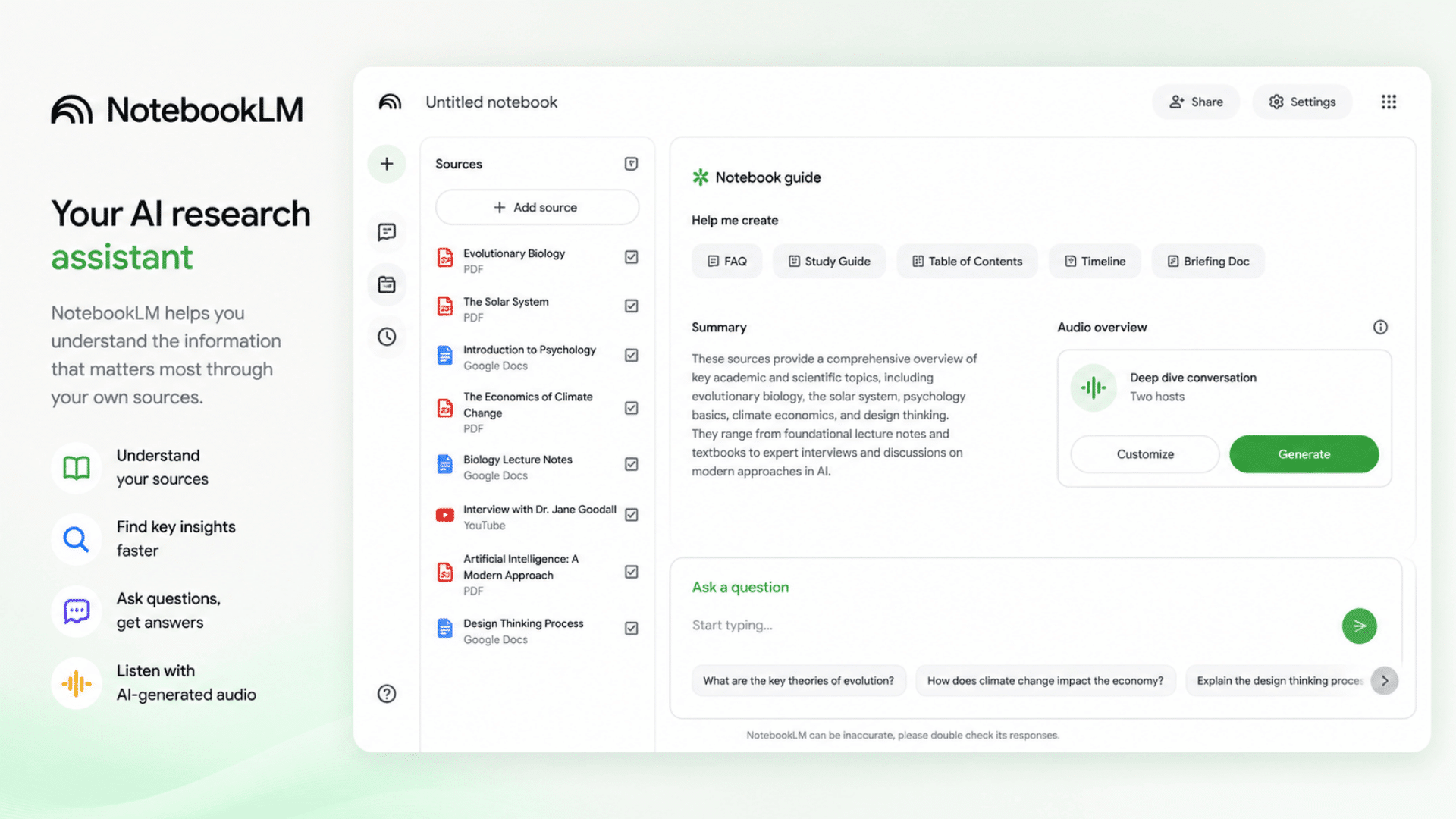Screen dimensions: 1456x819
Task: Toggle select-all checkbox in Sources header
Action: point(631,164)
